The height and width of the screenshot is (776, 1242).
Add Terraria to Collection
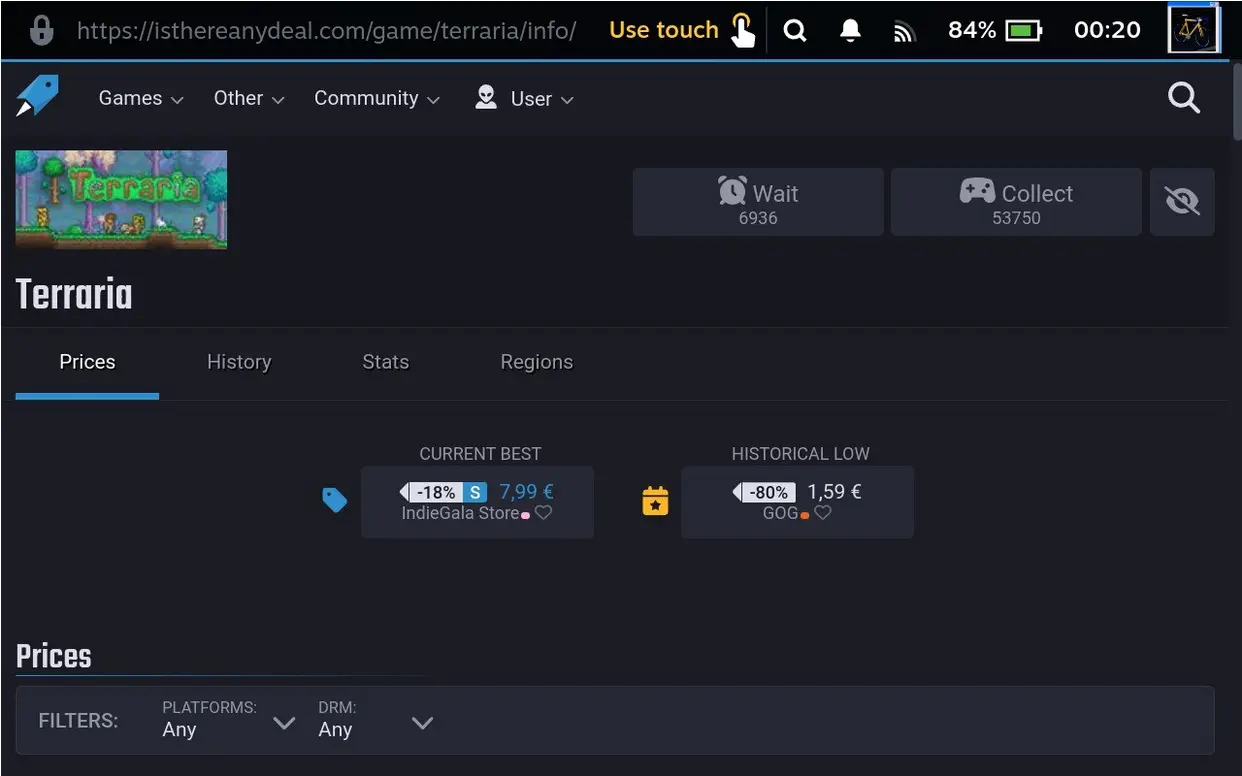pos(1016,202)
